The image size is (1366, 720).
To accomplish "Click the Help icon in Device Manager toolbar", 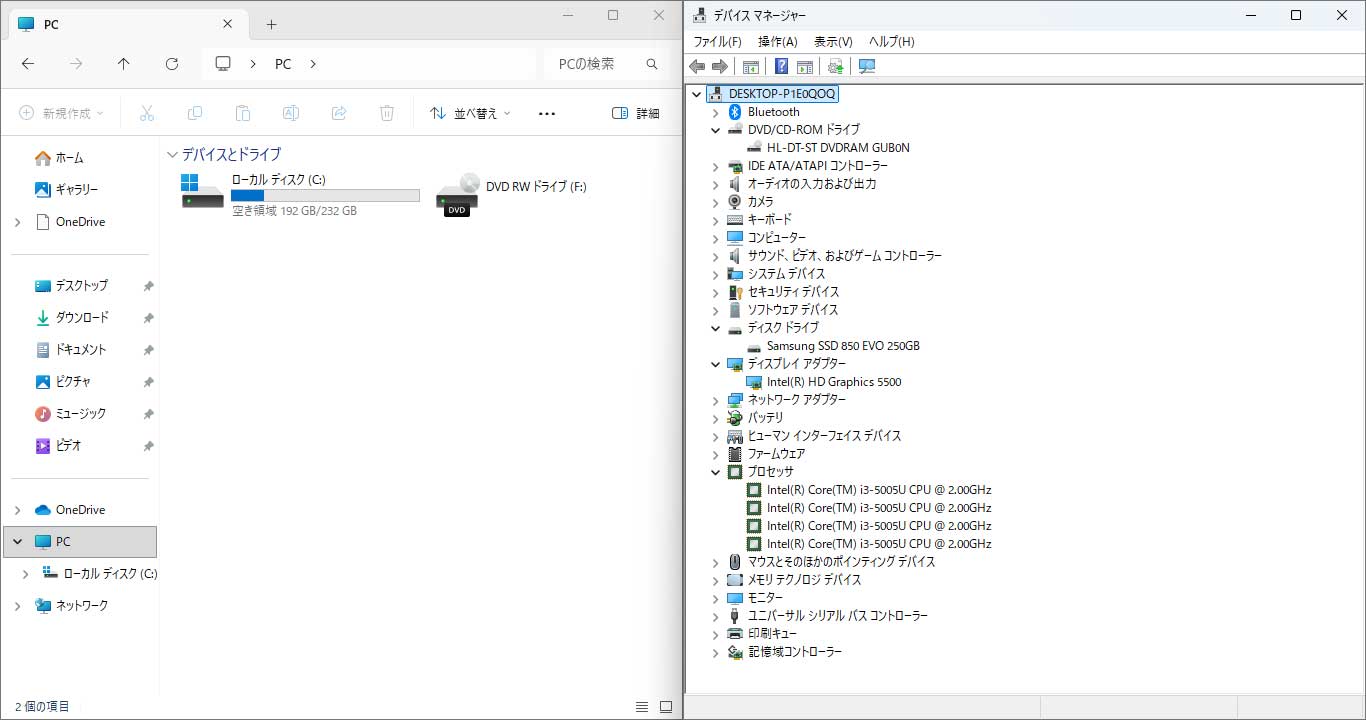I will 781,67.
